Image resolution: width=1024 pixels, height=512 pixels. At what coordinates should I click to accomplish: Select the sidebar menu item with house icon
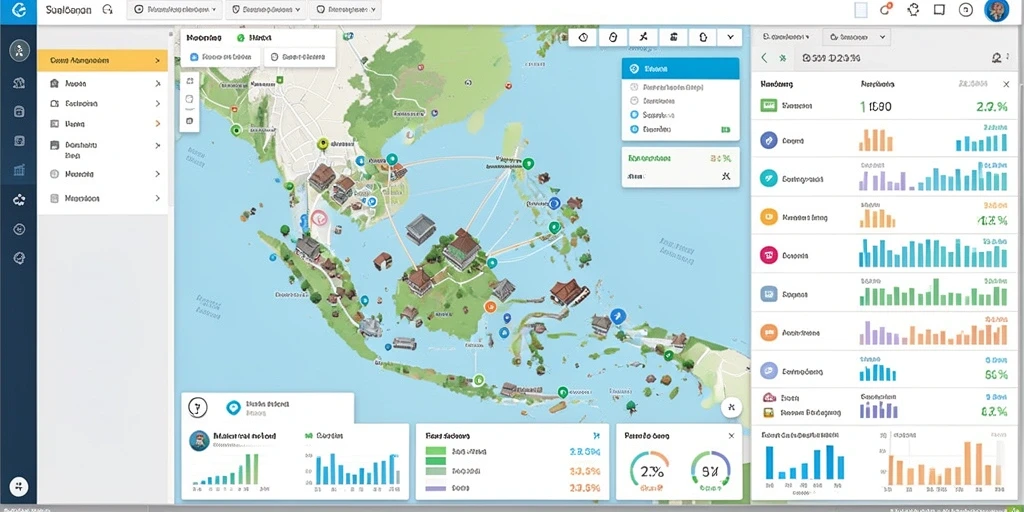pos(103,84)
